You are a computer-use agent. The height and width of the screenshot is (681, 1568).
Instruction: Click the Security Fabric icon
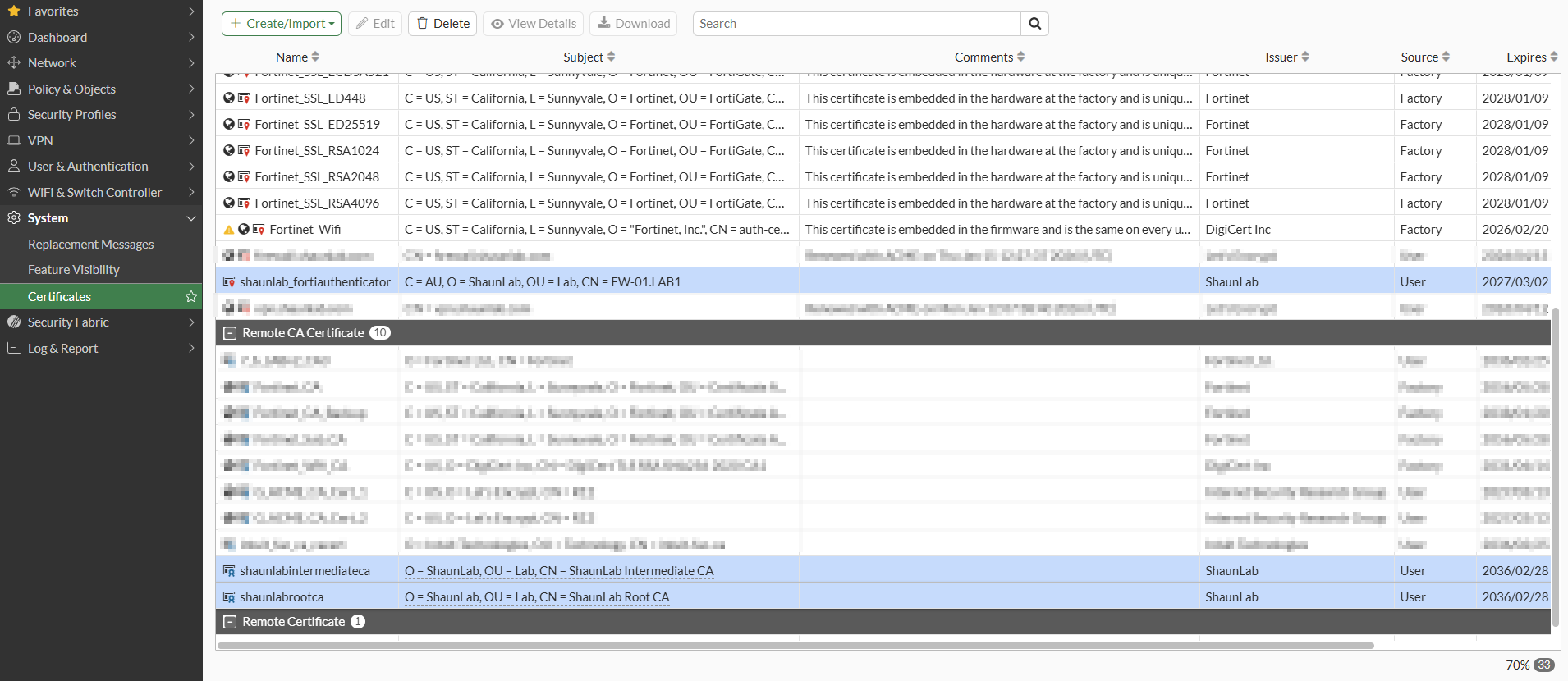[14, 322]
